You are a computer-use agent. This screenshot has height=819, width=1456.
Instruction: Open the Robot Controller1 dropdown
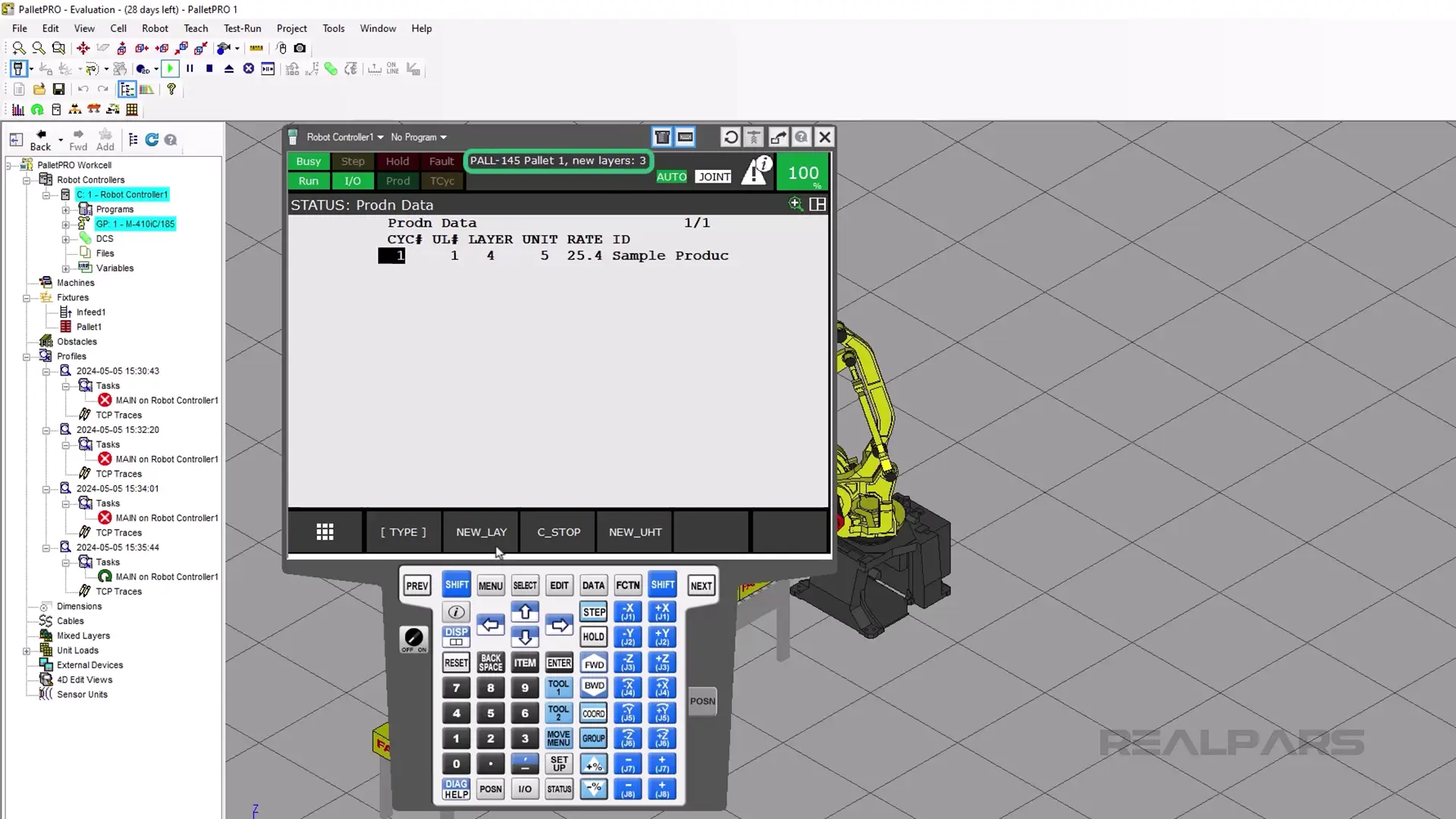[345, 137]
